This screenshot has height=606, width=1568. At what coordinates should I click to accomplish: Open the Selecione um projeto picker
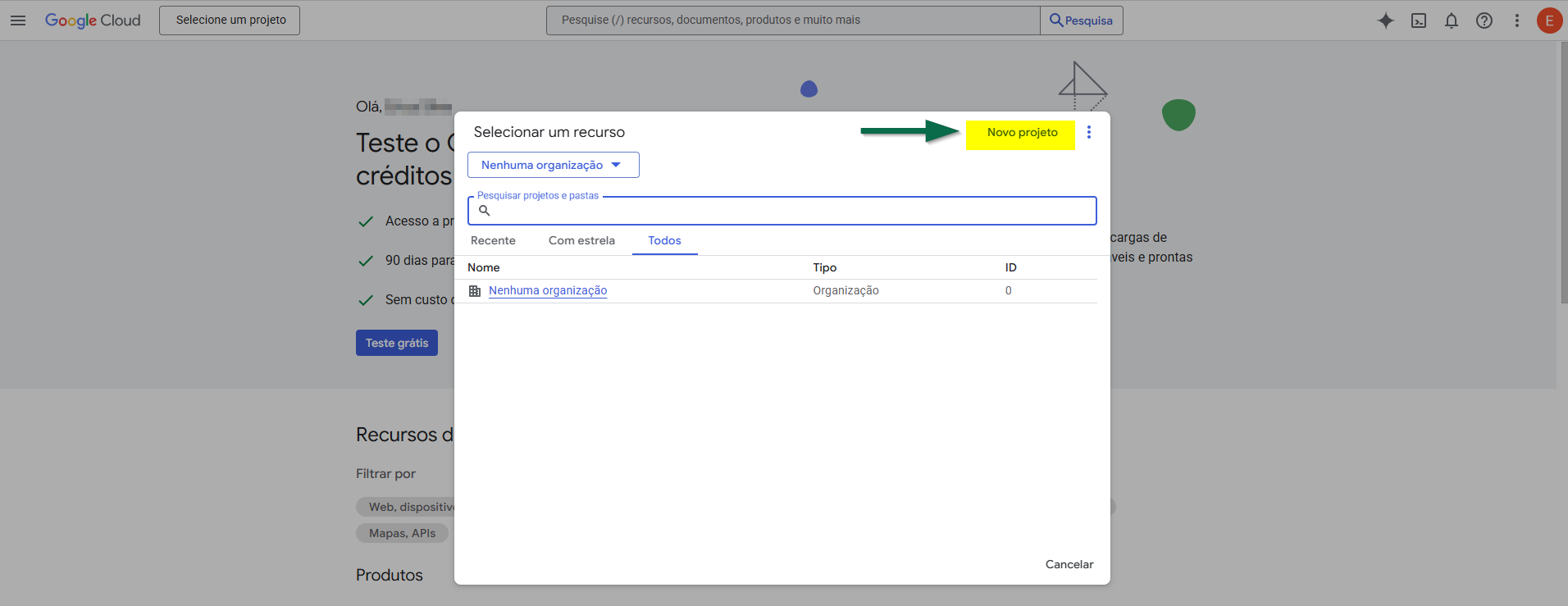click(x=230, y=21)
